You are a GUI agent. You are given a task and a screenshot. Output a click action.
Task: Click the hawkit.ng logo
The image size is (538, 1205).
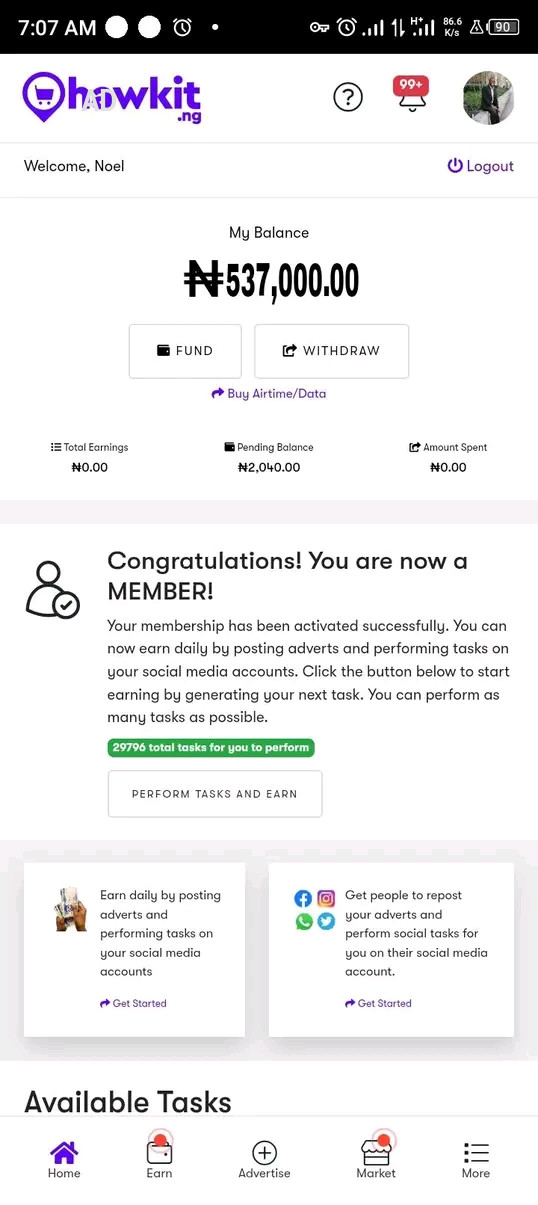coord(112,97)
